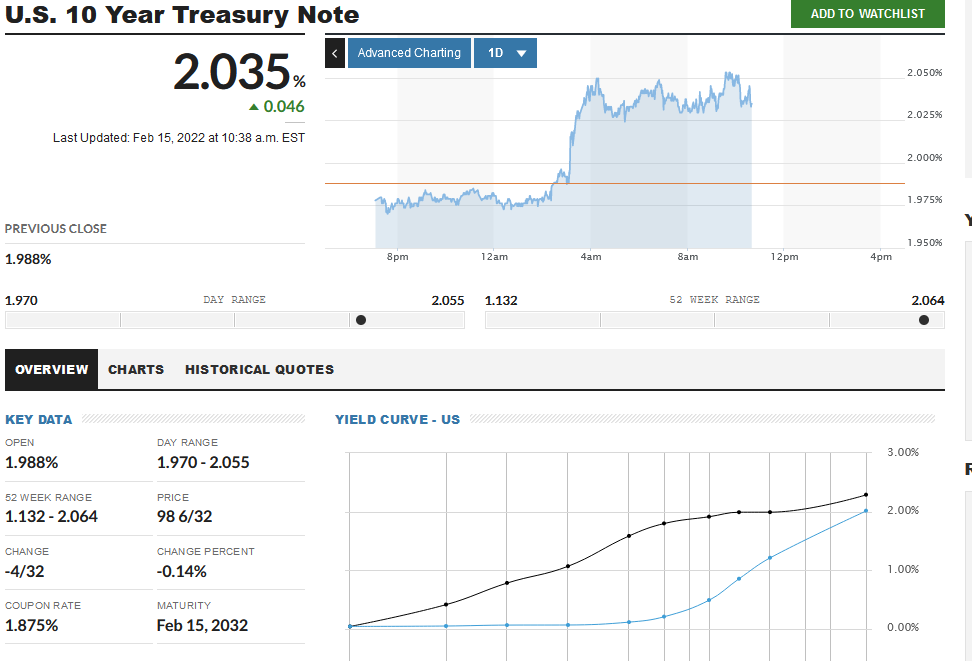The image size is (972, 661).
Task: Click the 4am label on the chart axis
Action: click(x=591, y=257)
